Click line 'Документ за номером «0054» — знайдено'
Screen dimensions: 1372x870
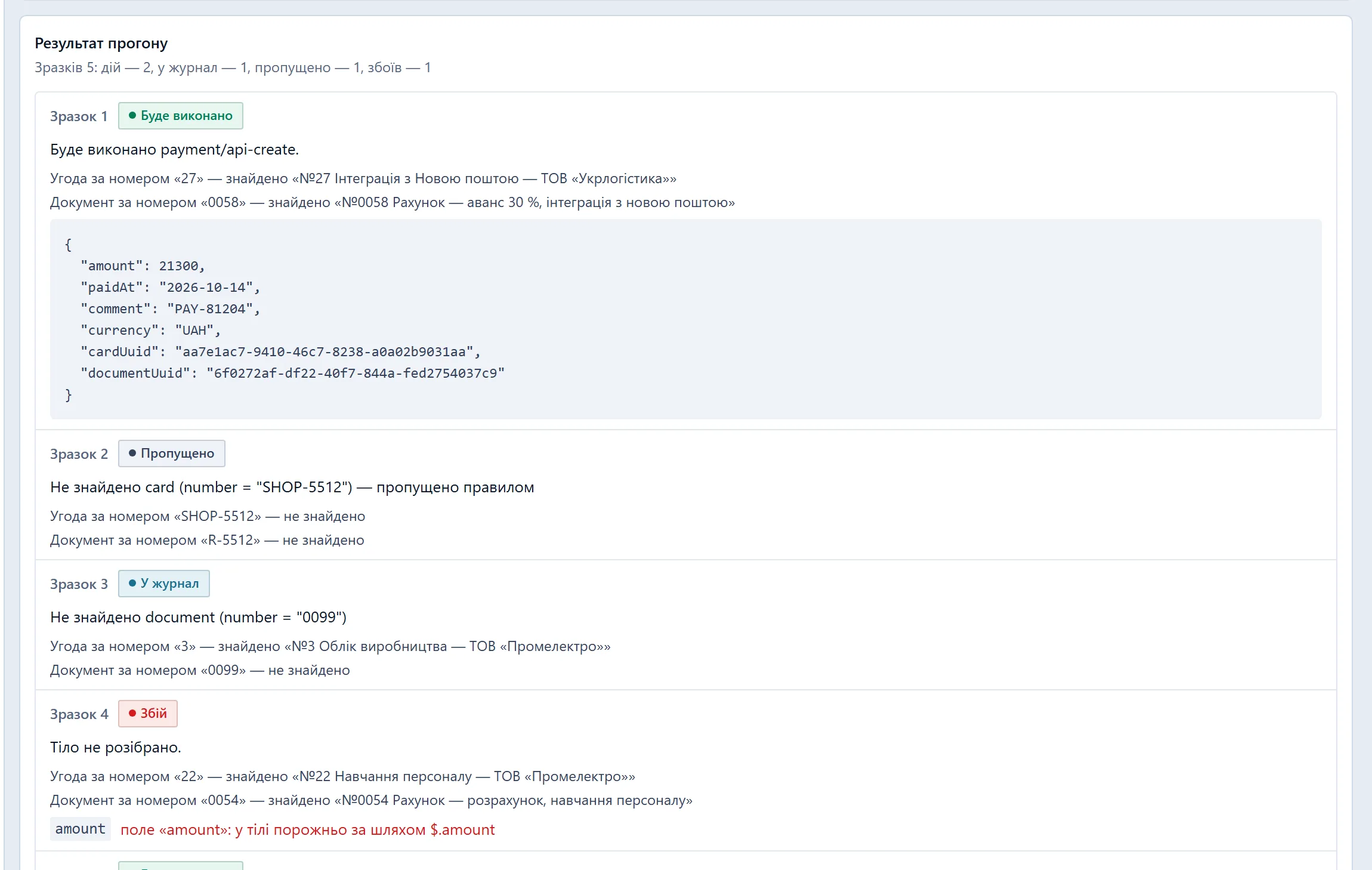coord(372,800)
